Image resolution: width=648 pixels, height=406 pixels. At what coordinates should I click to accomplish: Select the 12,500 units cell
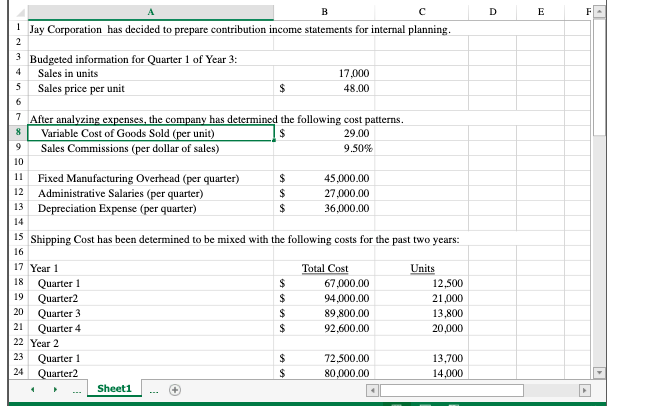422,283
